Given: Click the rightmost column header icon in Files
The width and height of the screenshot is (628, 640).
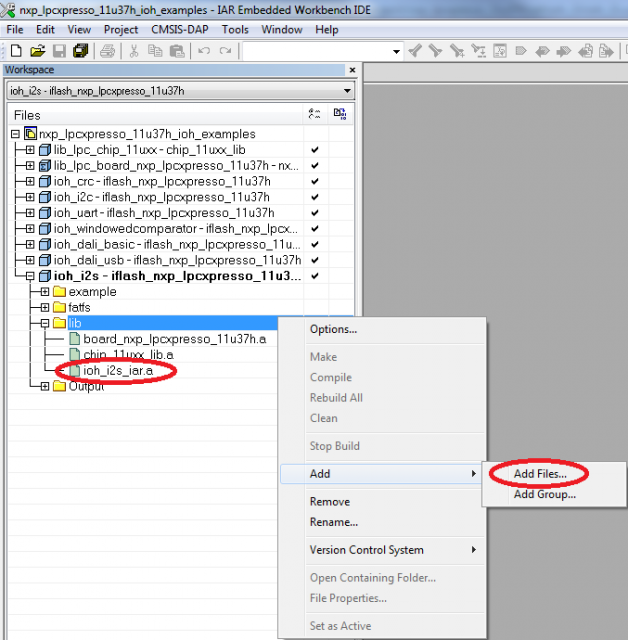Looking at the screenshot, I should point(340,114).
